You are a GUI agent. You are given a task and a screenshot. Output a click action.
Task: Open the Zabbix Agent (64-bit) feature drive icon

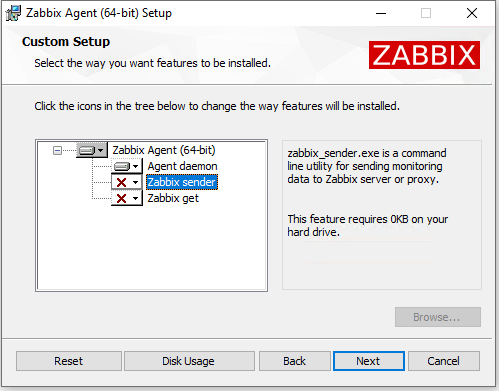(87, 150)
